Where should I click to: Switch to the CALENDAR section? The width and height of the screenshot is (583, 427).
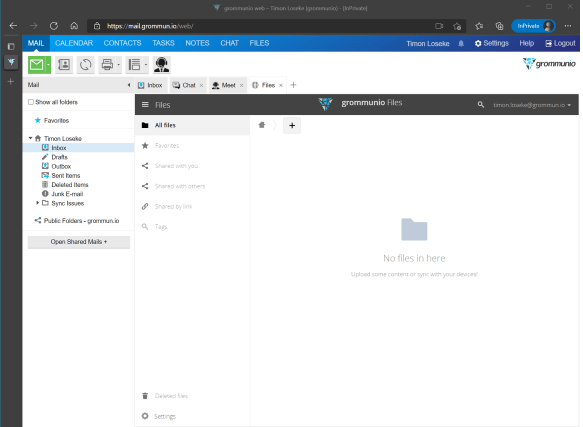(x=74, y=43)
